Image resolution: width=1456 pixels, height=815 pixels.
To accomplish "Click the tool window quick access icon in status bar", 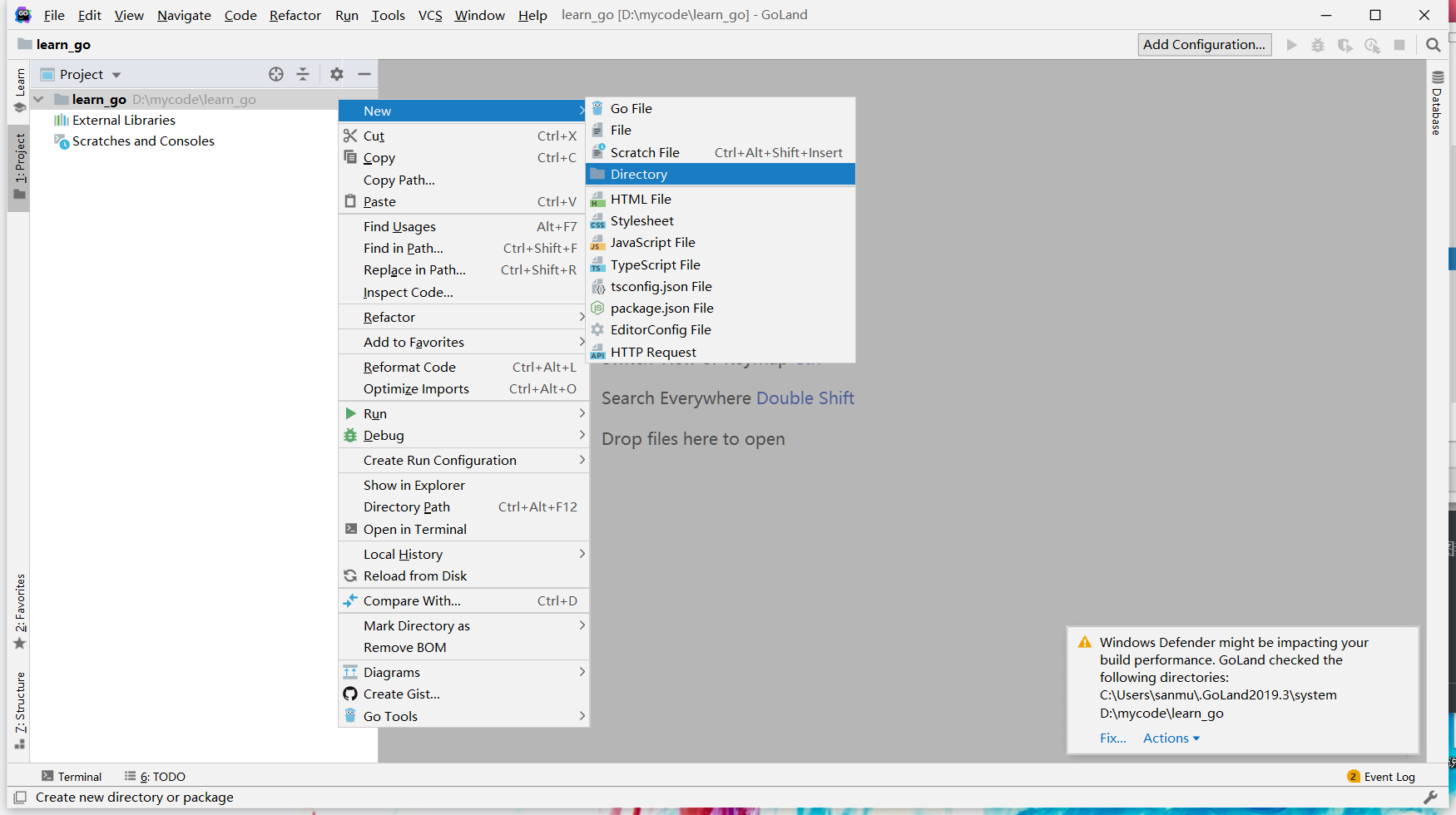I will [20, 798].
